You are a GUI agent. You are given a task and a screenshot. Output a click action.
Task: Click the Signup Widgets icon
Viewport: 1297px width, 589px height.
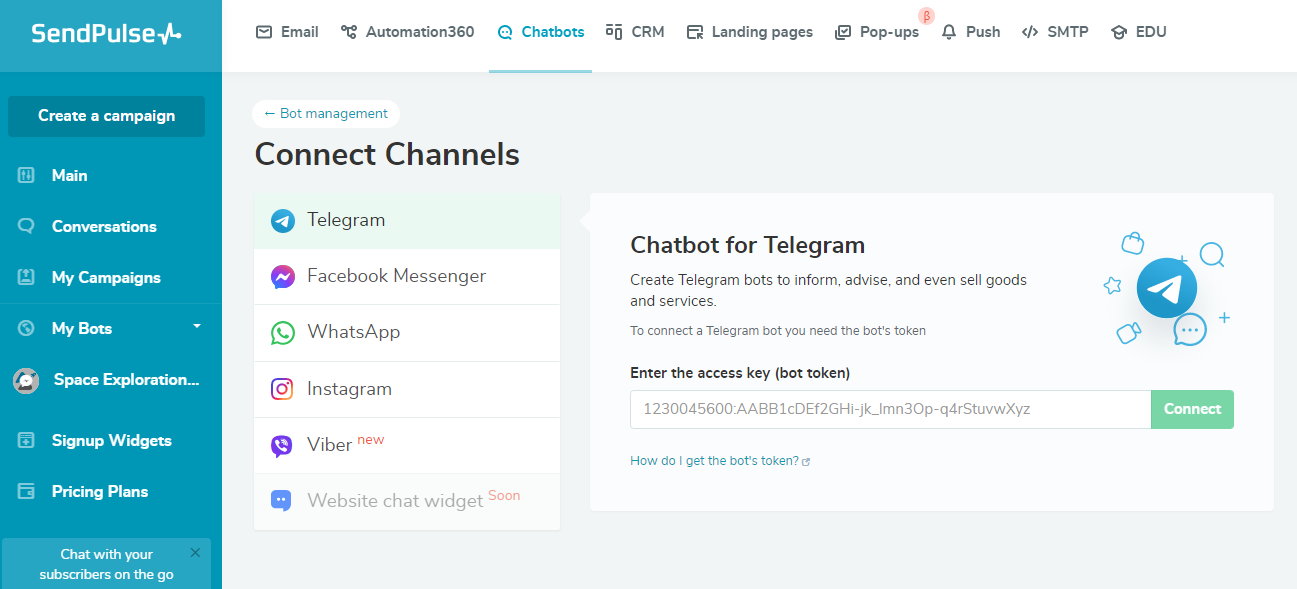click(27, 440)
